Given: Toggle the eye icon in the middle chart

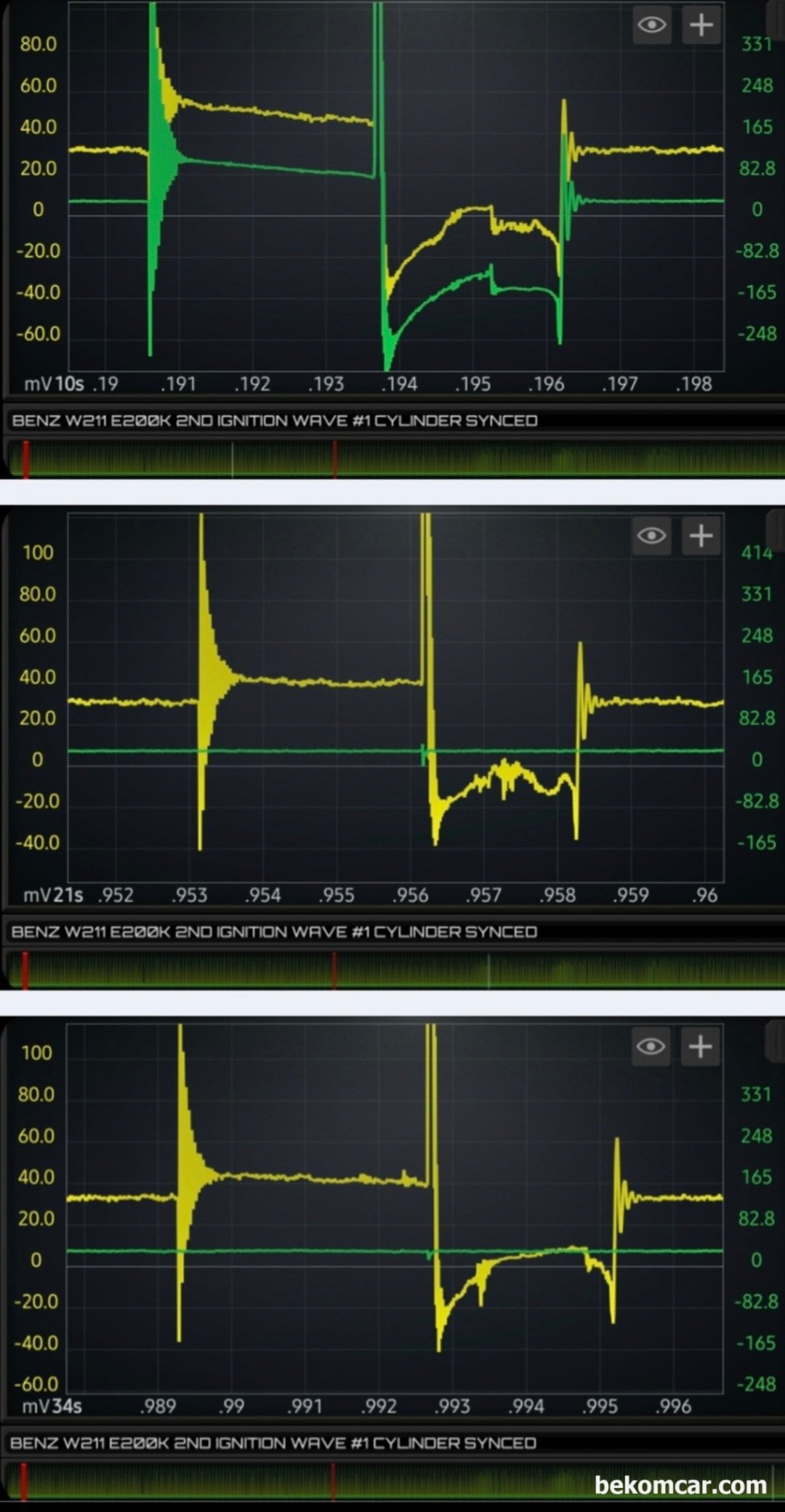Looking at the screenshot, I should 651,536.
